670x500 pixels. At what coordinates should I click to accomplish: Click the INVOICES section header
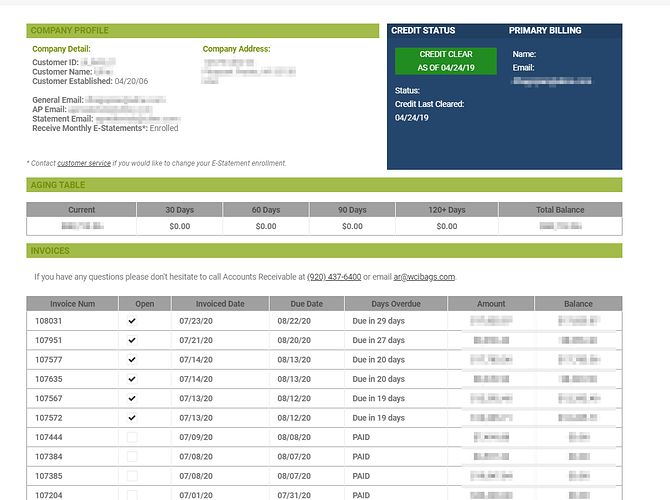tap(324, 251)
